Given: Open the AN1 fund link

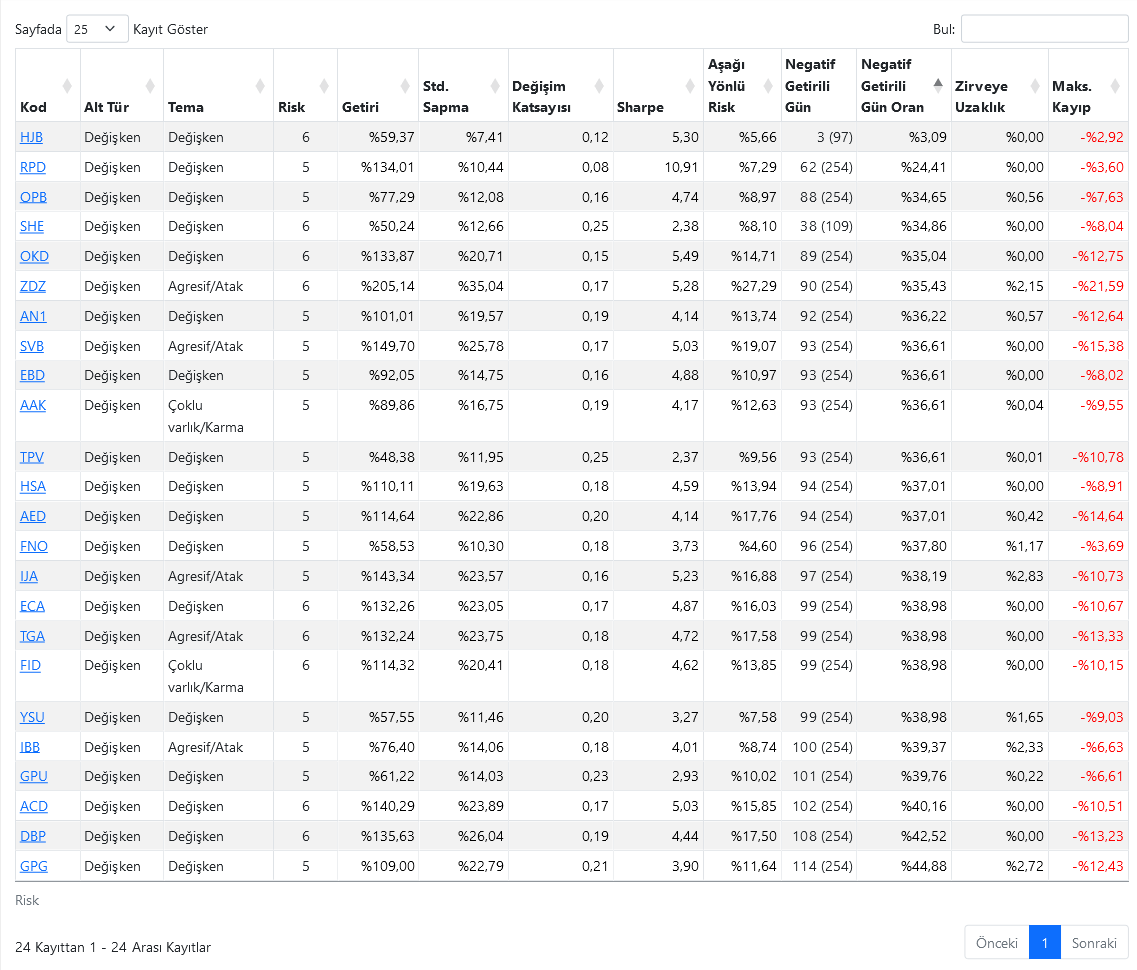Looking at the screenshot, I should click(x=33, y=316).
